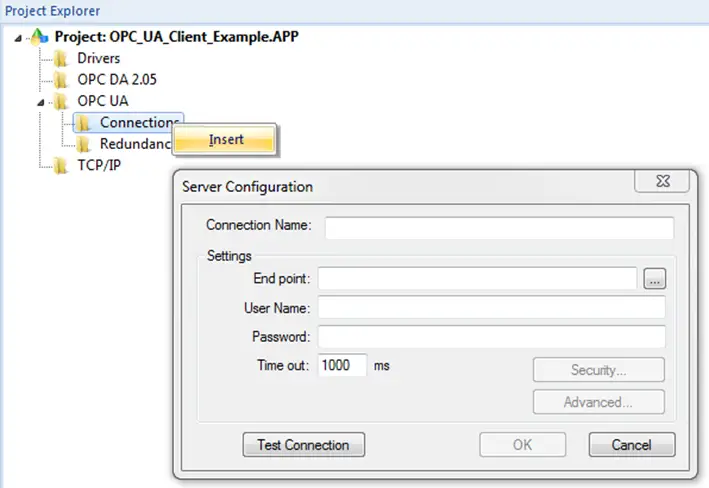The width and height of the screenshot is (709, 488).
Task: Click the Security button
Action: pyautogui.click(x=599, y=370)
